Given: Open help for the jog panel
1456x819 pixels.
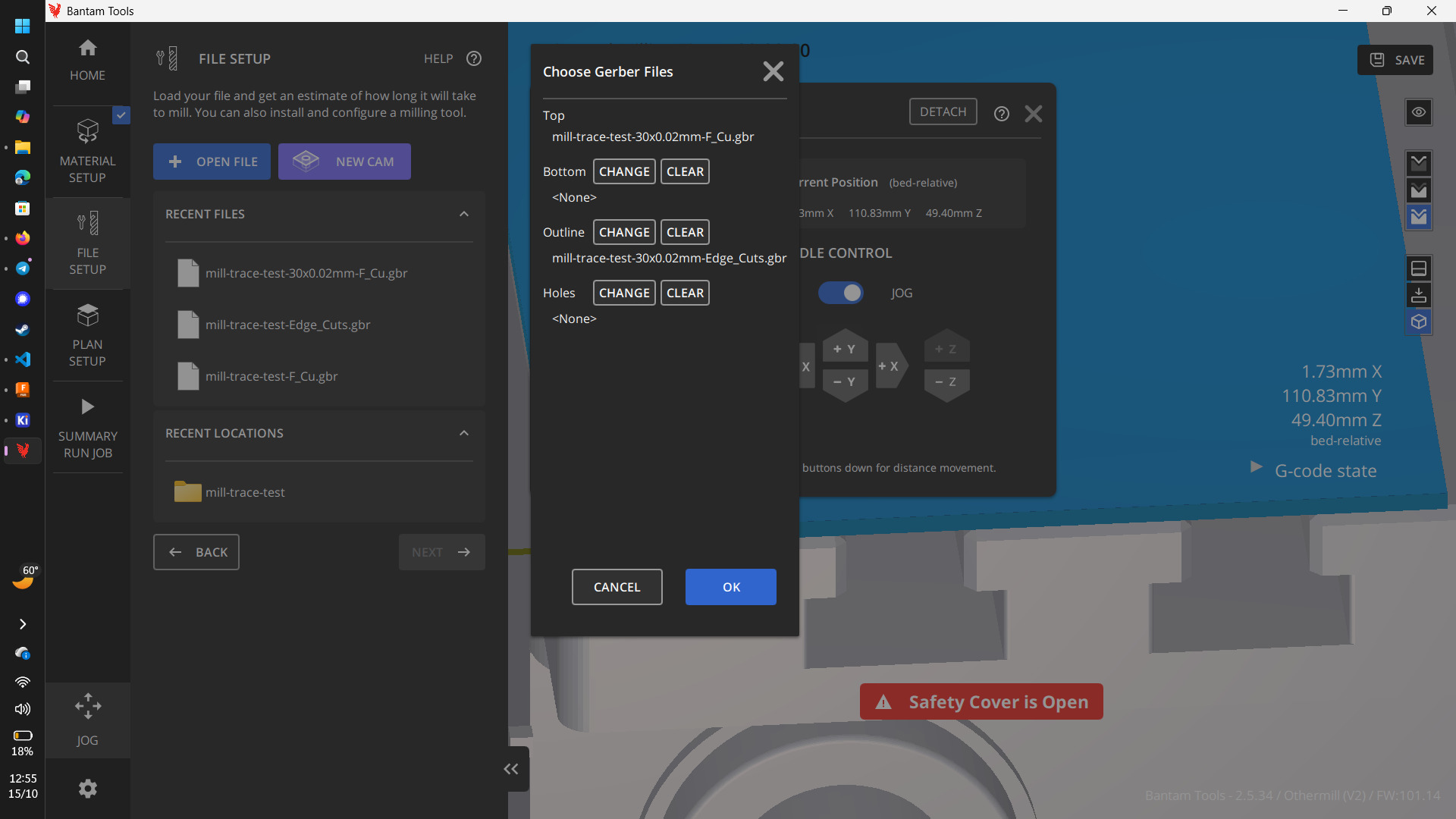Looking at the screenshot, I should 1002,114.
